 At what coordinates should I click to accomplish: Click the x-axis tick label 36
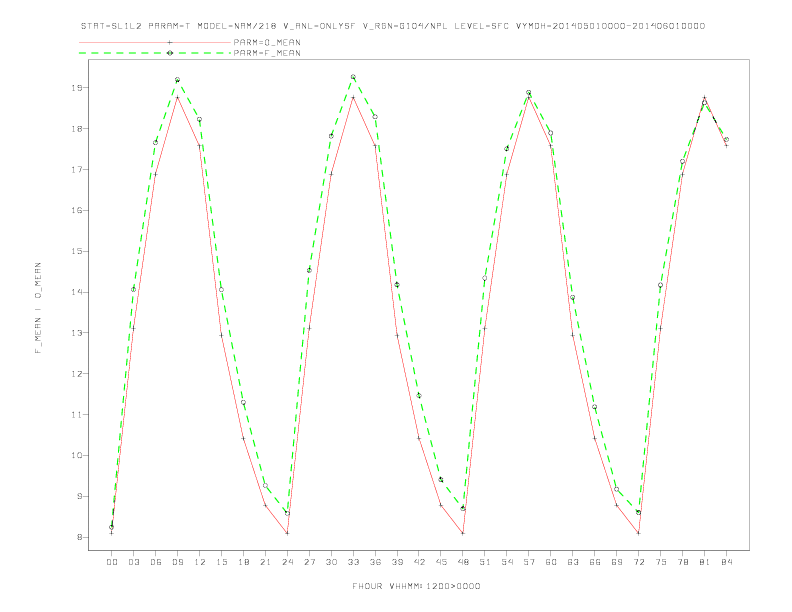coord(375,562)
